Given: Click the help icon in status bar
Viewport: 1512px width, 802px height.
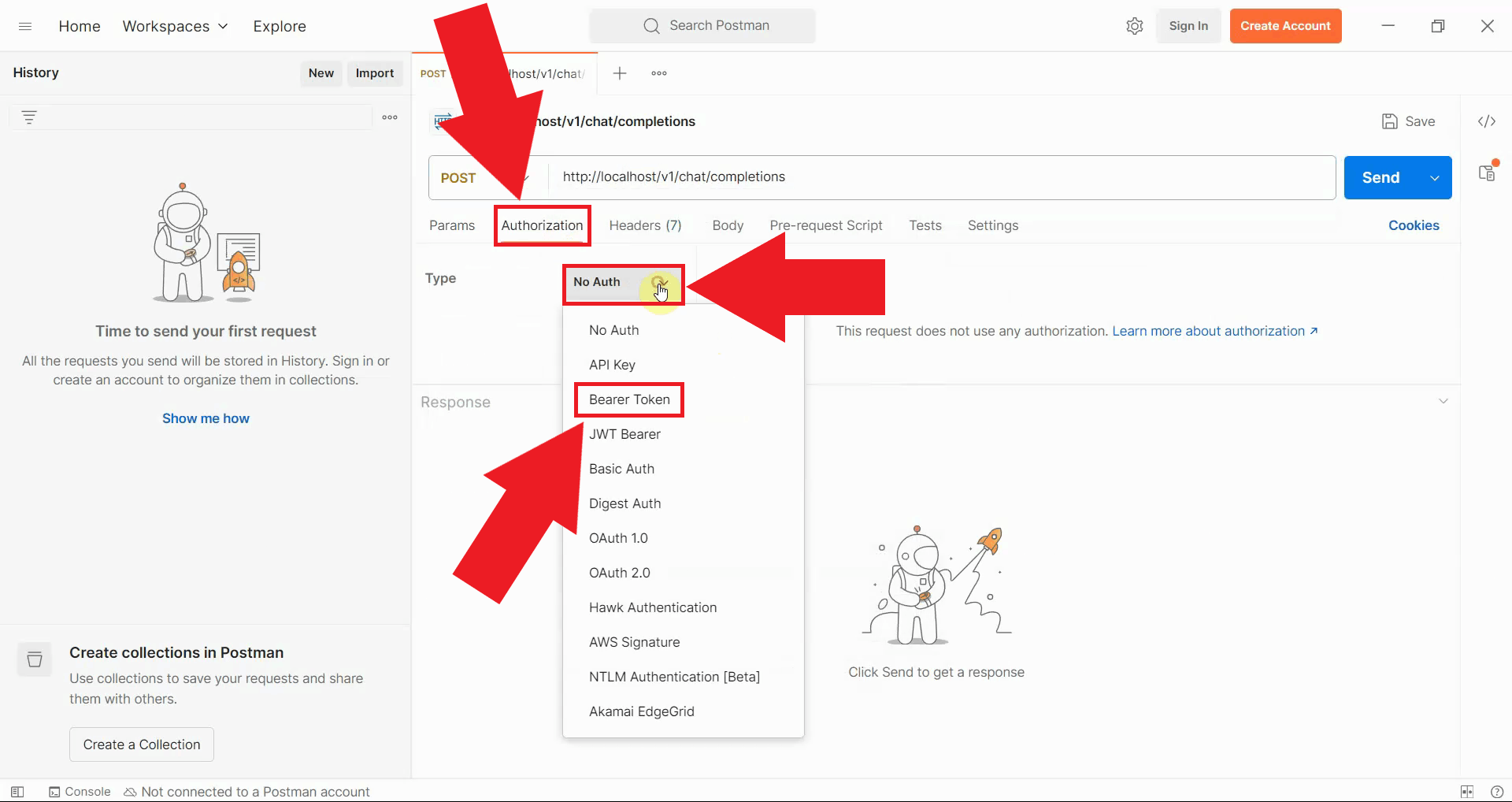Looking at the screenshot, I should point(1497,792).
